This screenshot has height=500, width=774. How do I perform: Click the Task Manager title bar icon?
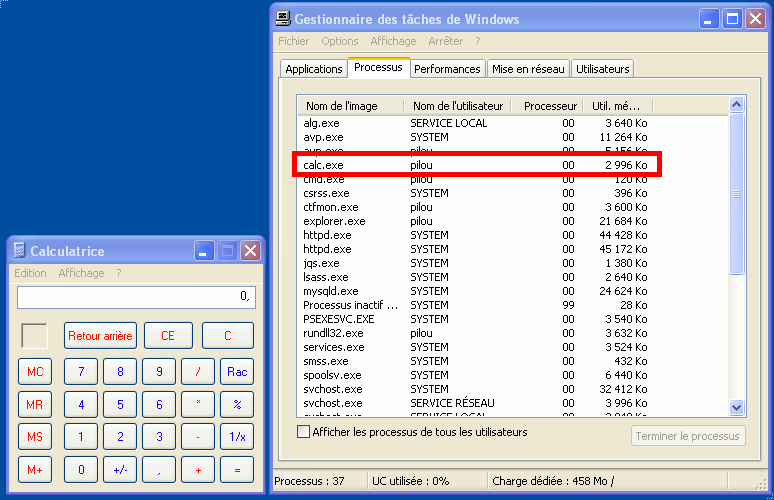tap(284, 19)
